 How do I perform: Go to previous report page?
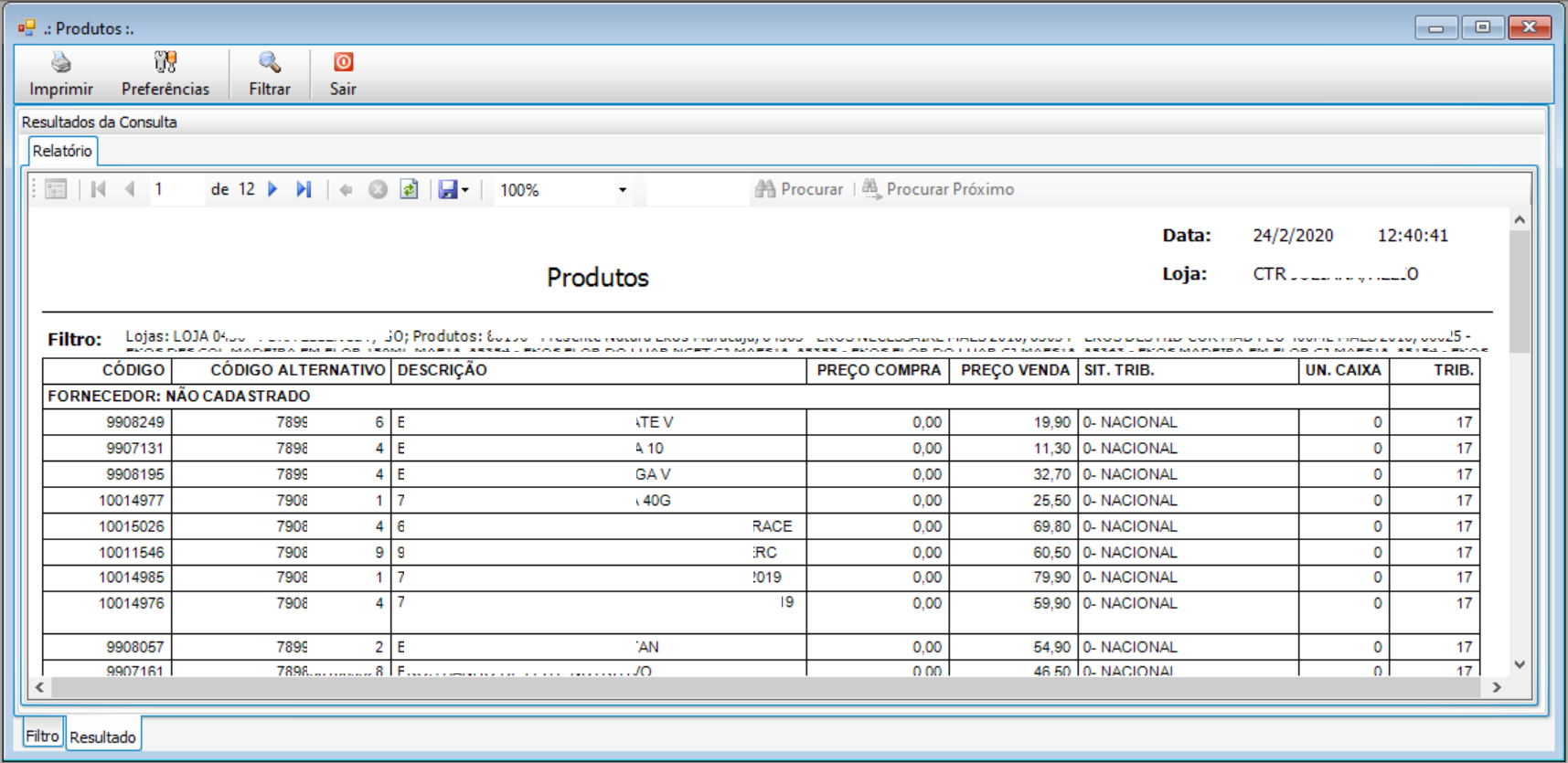coord(130,189)
